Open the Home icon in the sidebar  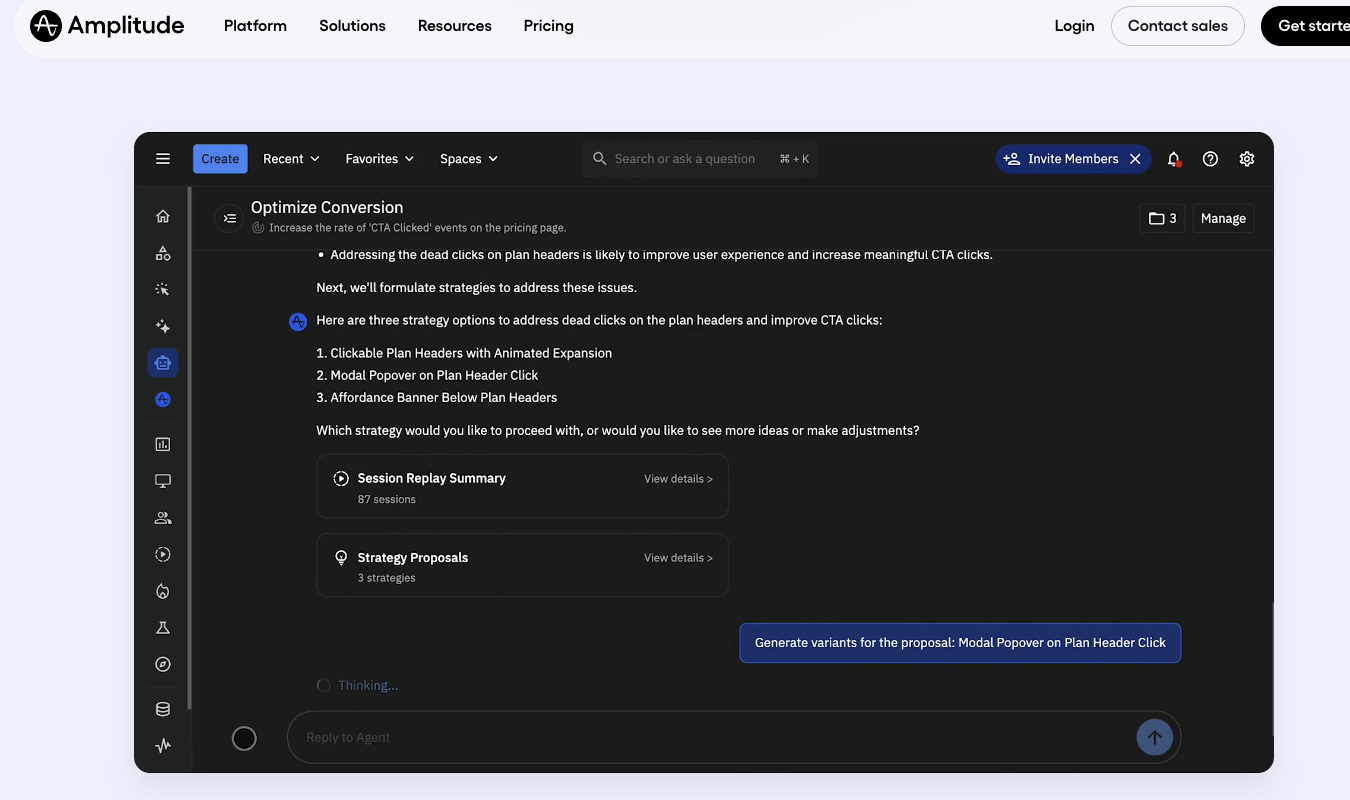[163, 216]
